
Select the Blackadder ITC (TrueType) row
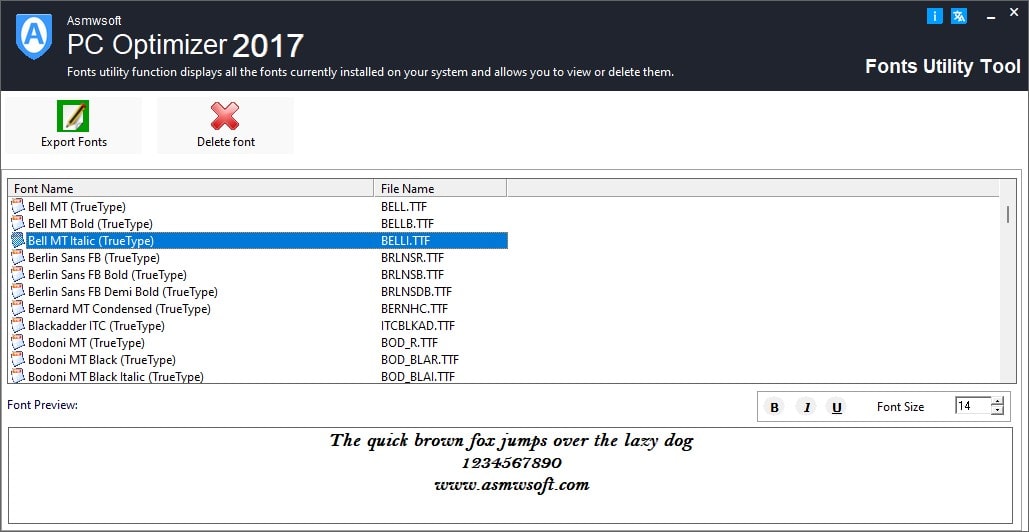click(259, 326)
